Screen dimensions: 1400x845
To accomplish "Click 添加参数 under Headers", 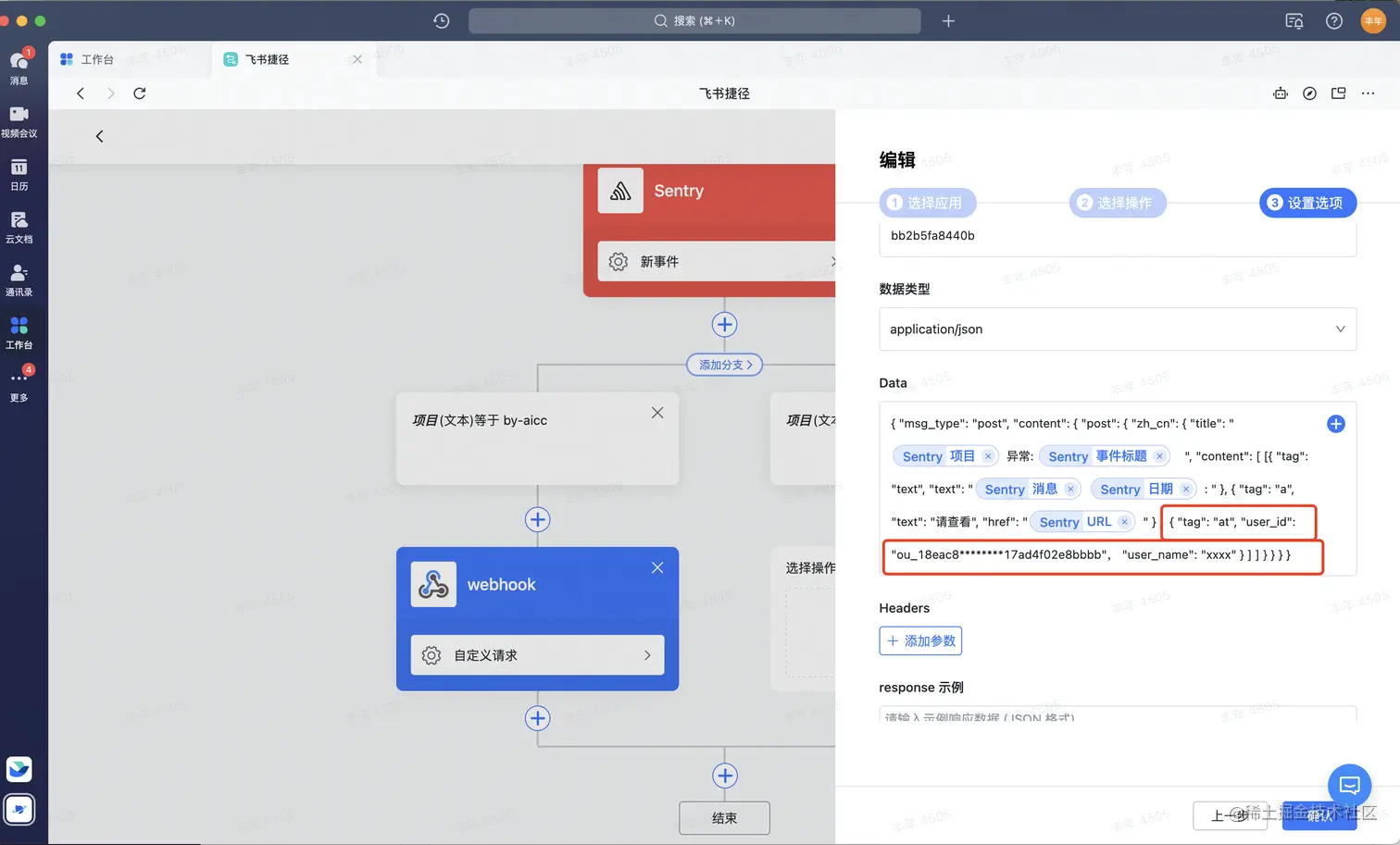I will tap(920, 640).
